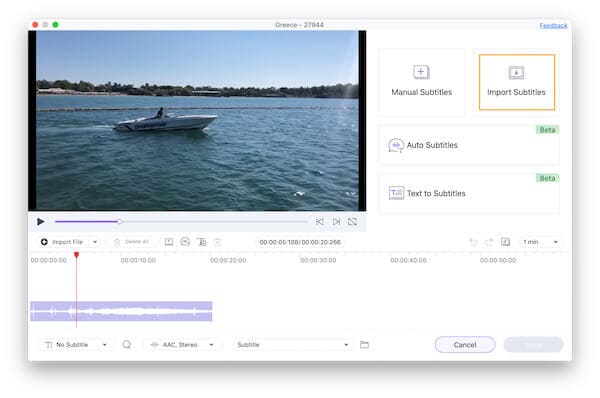Click the 00:00:30:00 timeline ruler mark
The width and height of the screenshot is (600, 398).
point(318,260)
